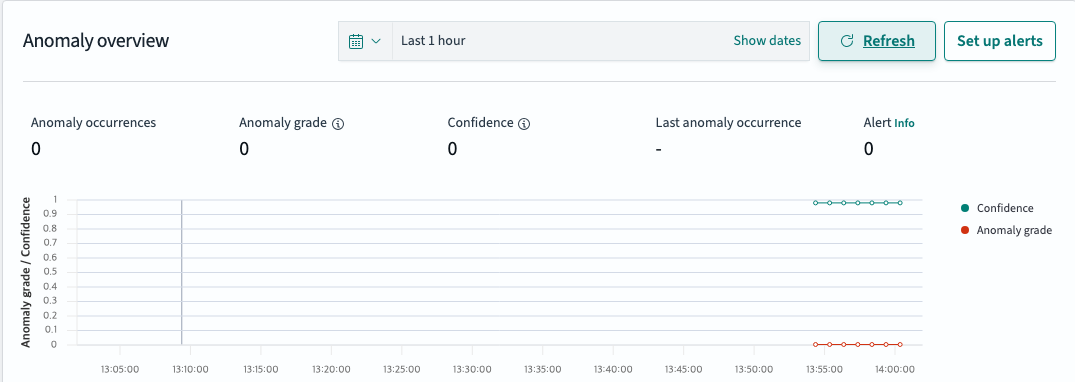Click the first Confidence data point
The width and height of the screenshot is (1075, 382).
point(815,203)
